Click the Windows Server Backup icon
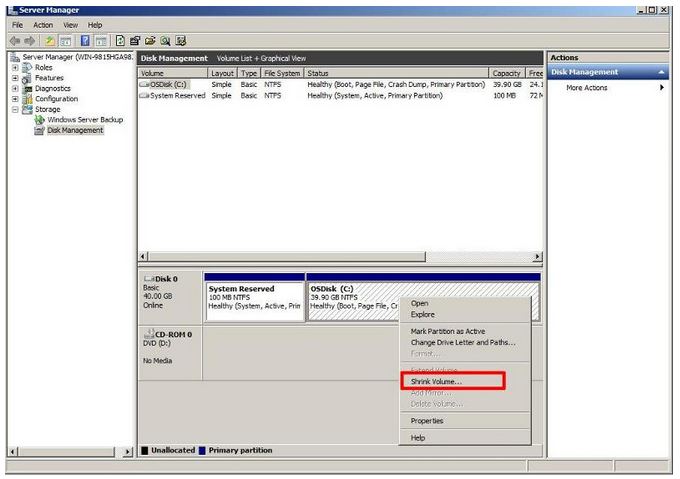The height and width of the screenshot is (479, 680). coord(39,120)
